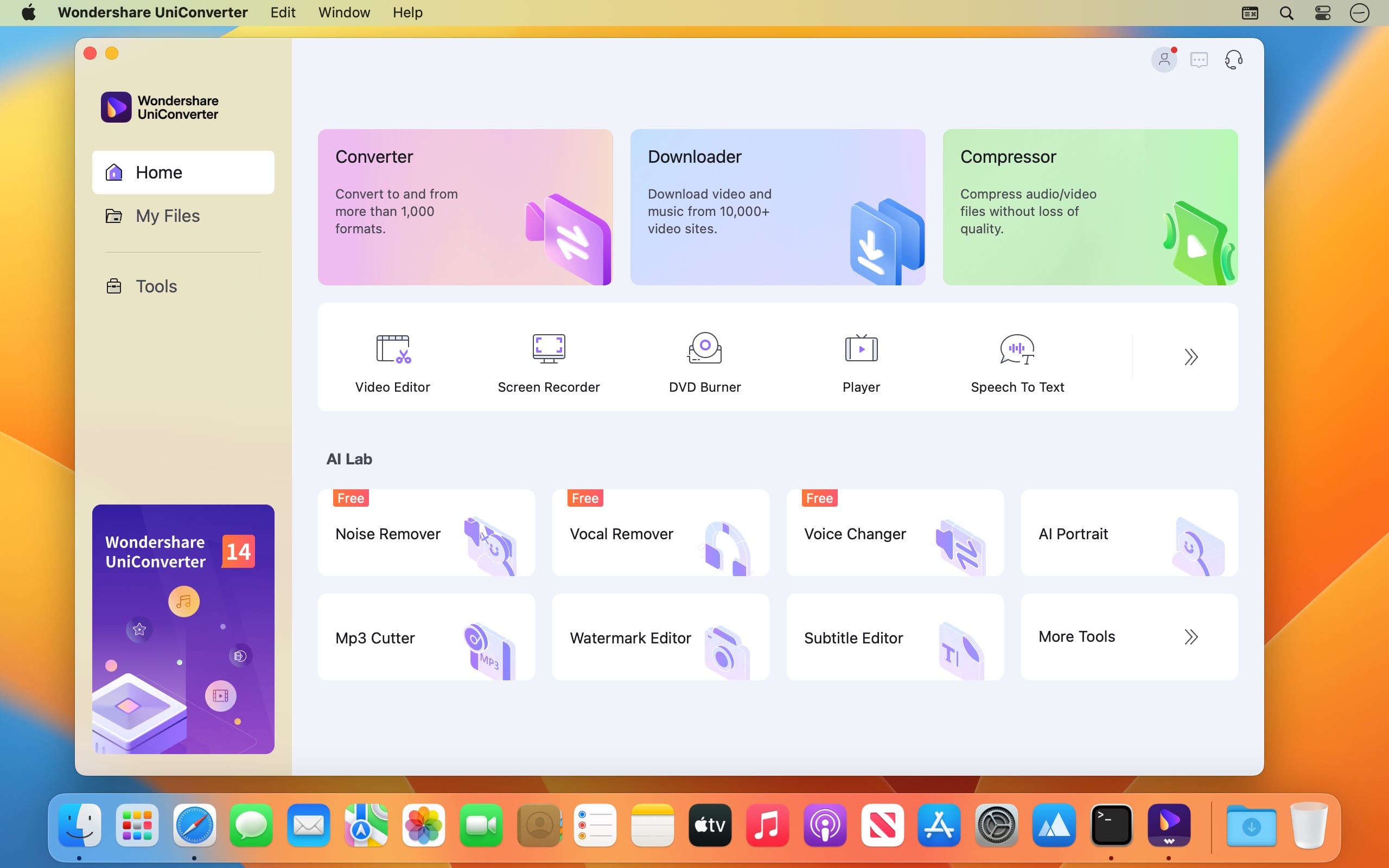Viewport: 1389px width, 868px height.
Task: Open the support headset icon
Action: (x=1233, y=60)
